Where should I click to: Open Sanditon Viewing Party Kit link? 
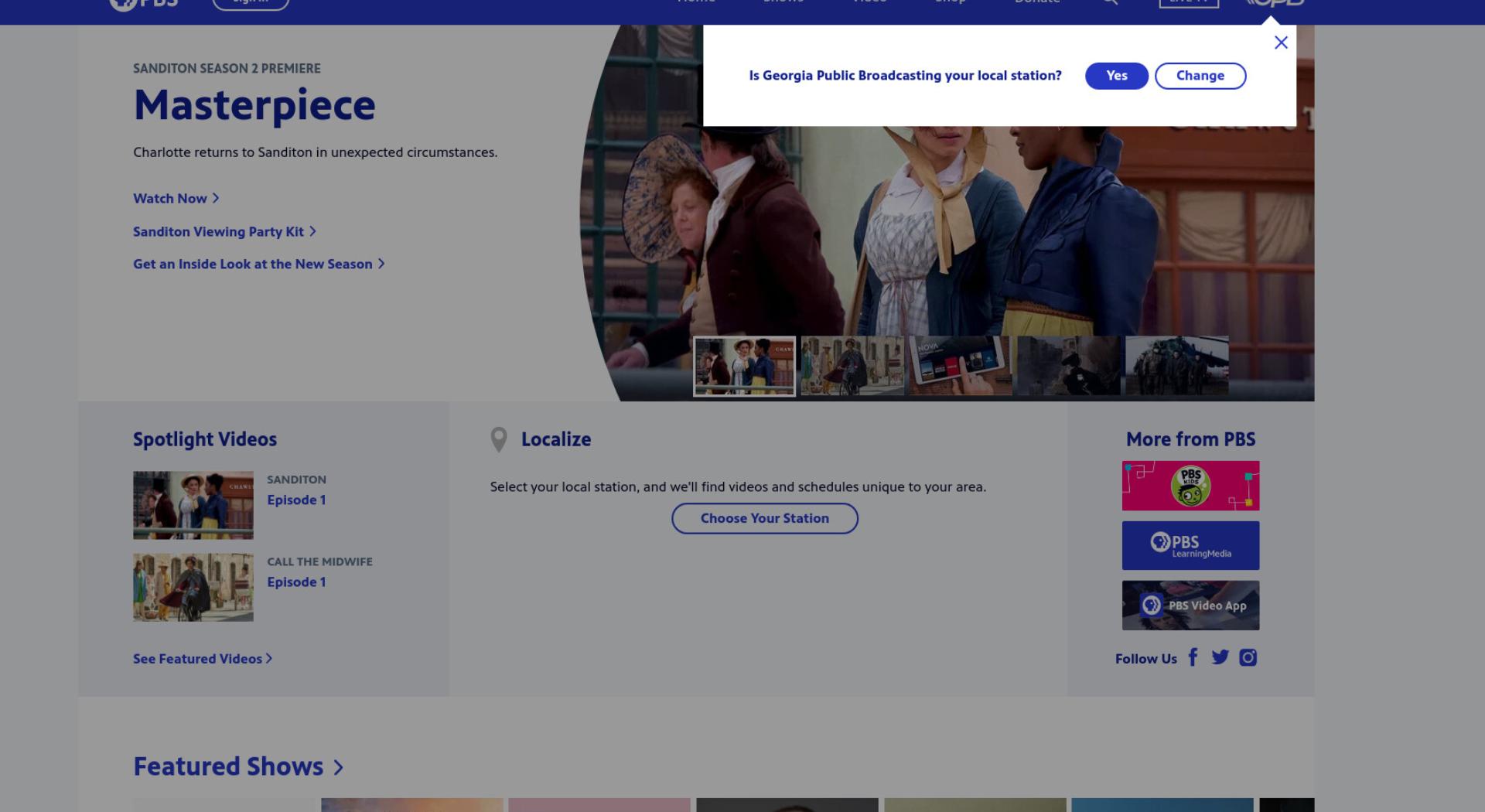click(224, 231)
